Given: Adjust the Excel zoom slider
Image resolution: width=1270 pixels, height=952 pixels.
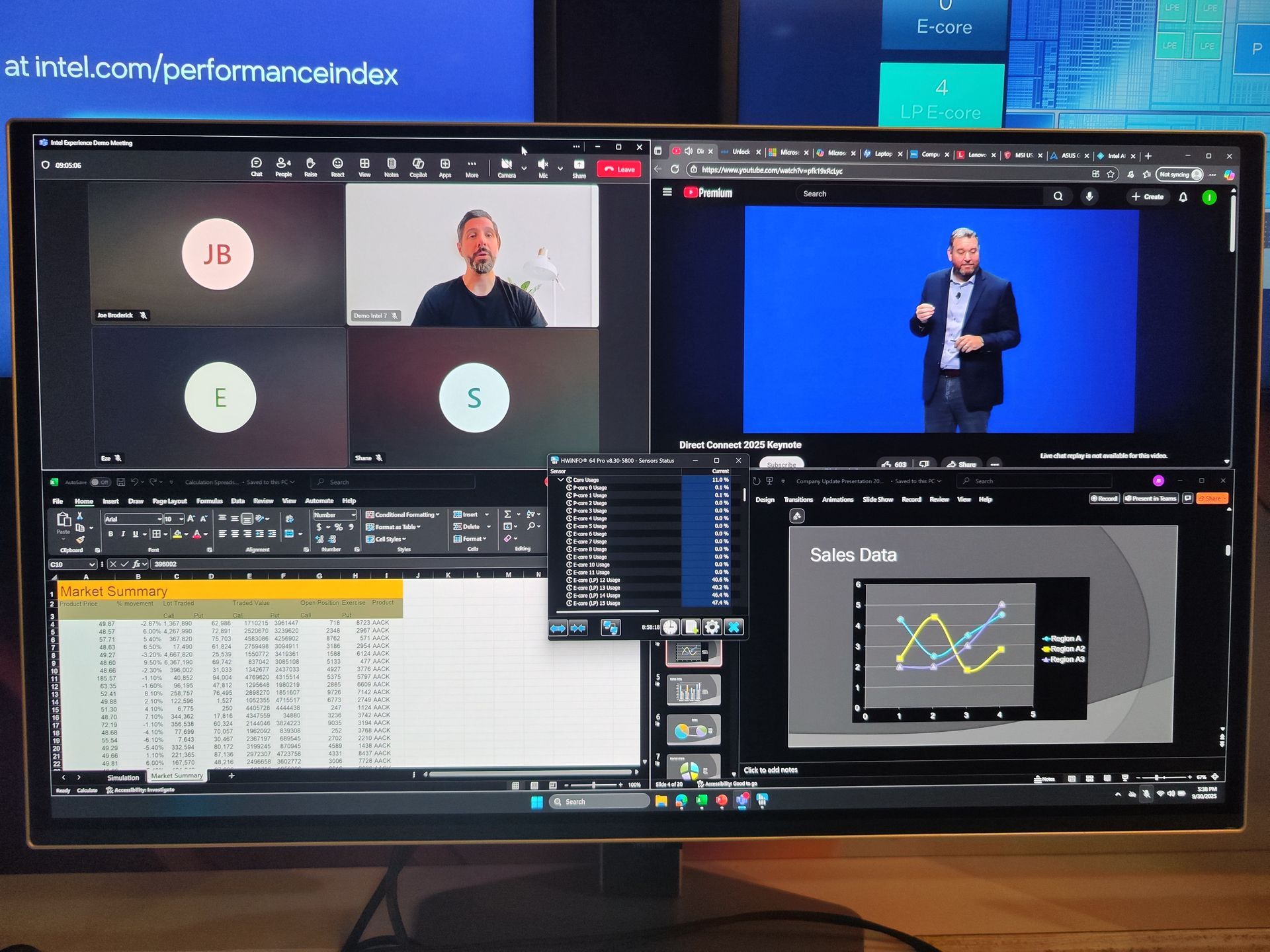Looking at the screenshot, I should click(593, 785).
